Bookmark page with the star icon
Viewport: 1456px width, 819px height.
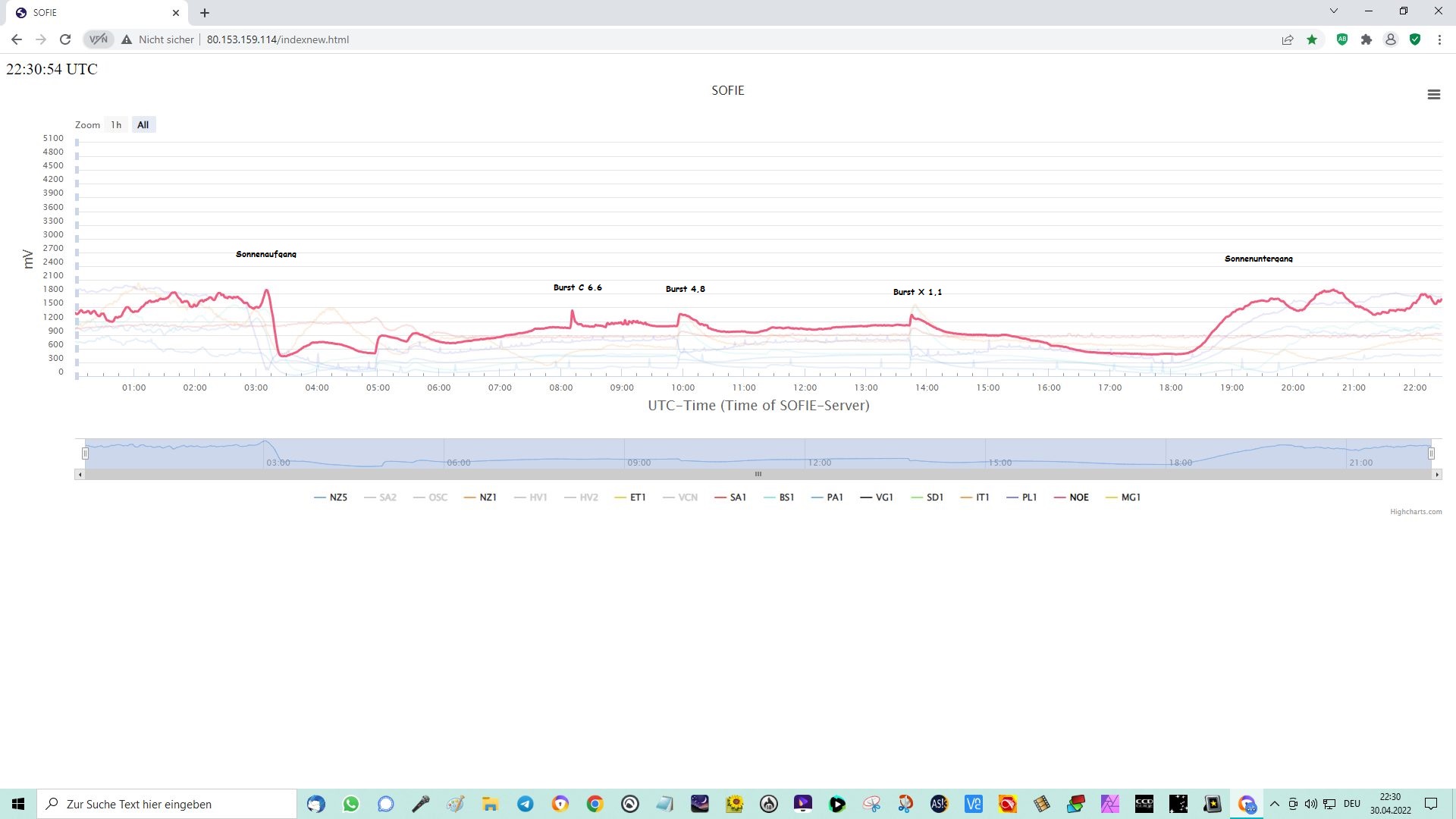tap(1312, 39)
